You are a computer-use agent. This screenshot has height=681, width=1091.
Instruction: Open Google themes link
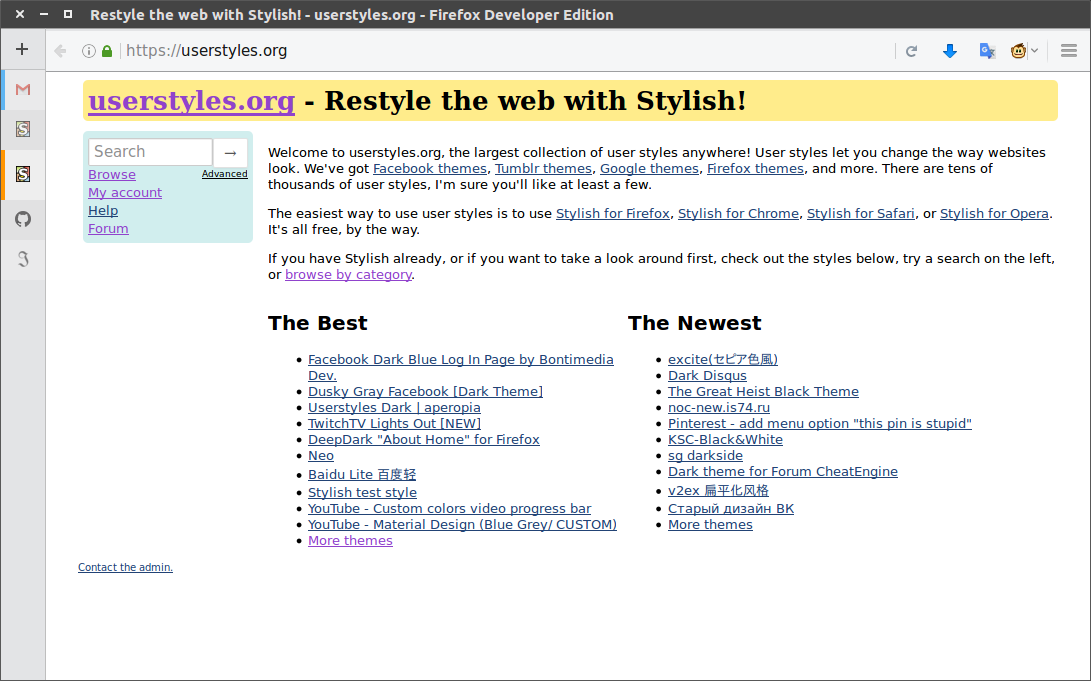[x=649, y=168]
